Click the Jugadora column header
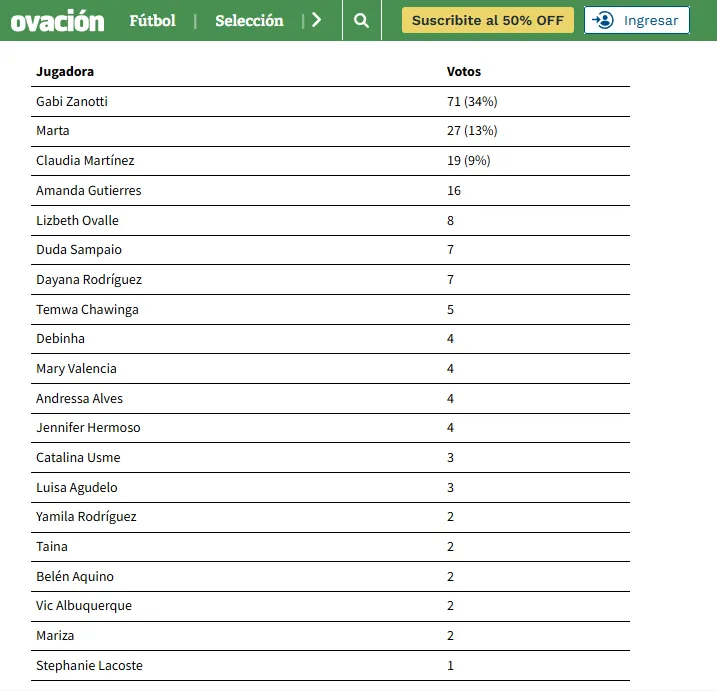717x691 pixels. pos(65,72)
